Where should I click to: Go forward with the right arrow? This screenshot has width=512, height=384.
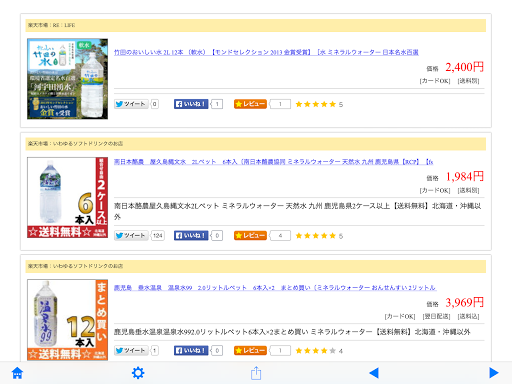[x=494, y=373]
